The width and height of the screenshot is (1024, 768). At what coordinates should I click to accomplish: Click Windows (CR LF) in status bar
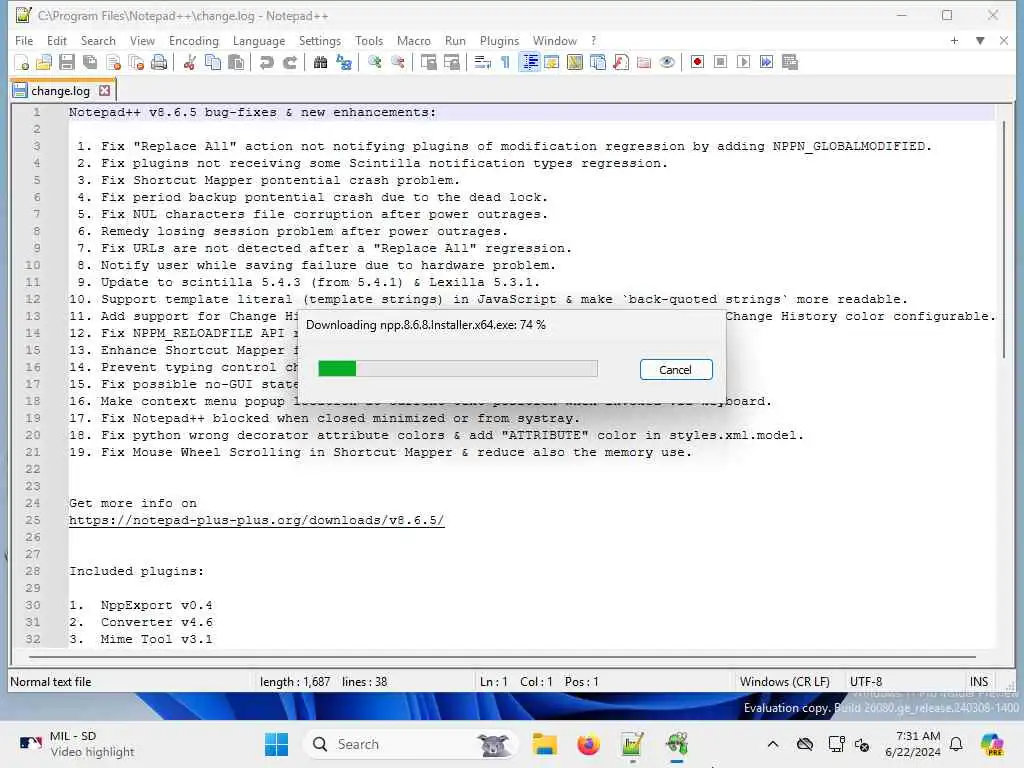point(784,682)
